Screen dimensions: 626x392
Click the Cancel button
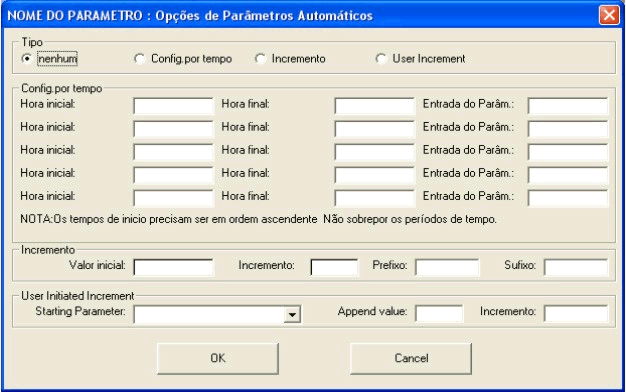tap(411, 358)
